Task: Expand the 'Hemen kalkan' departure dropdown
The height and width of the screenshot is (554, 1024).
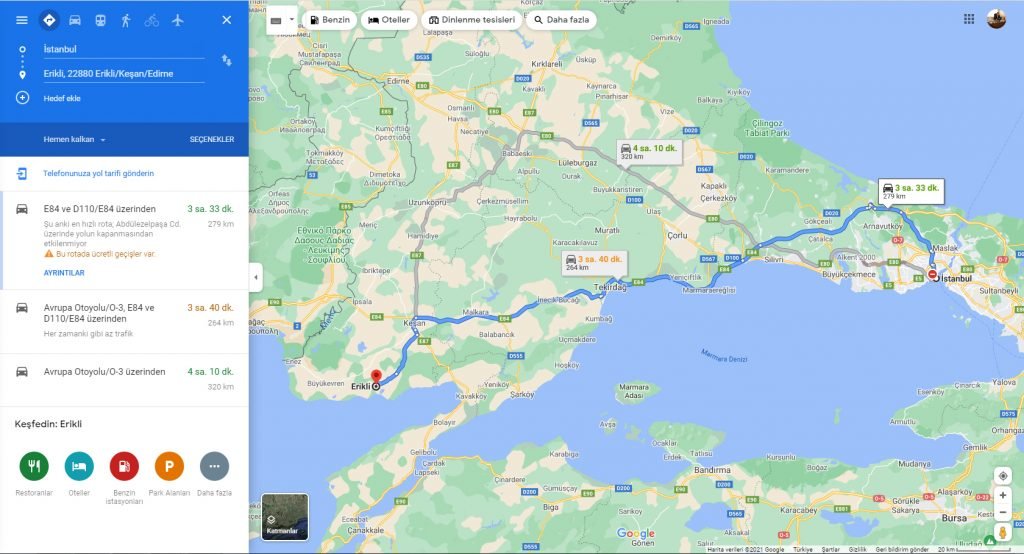Action: point(75,139)
